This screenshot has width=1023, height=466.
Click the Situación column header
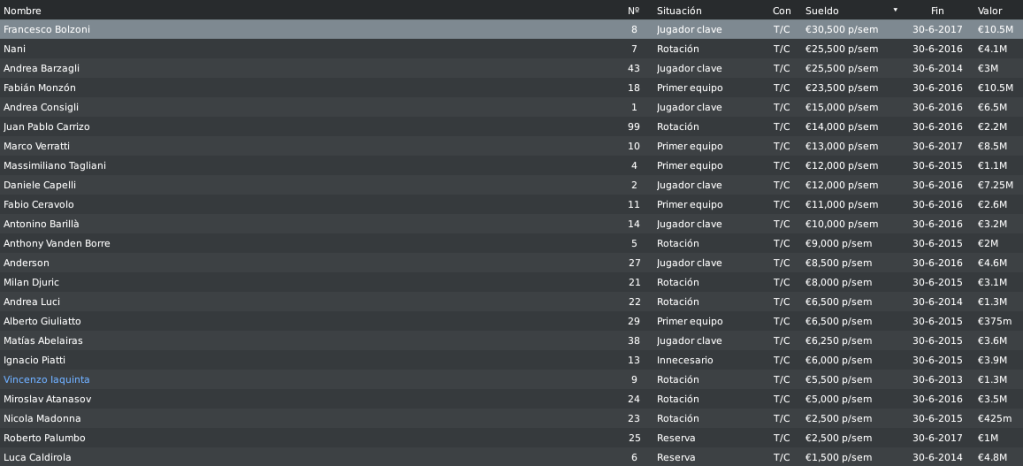(679, 11)
